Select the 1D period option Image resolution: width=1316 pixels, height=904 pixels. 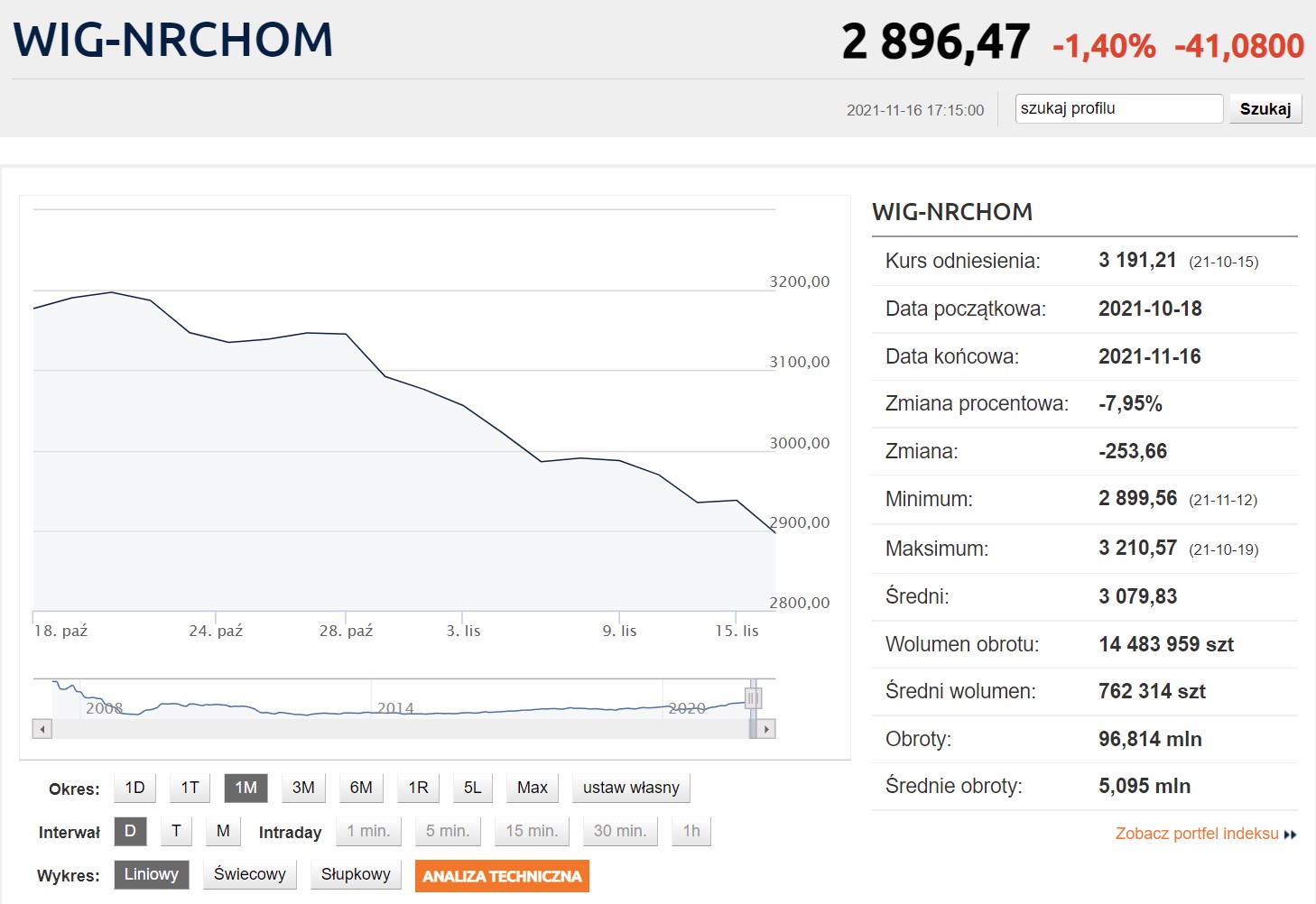[134, 788]
